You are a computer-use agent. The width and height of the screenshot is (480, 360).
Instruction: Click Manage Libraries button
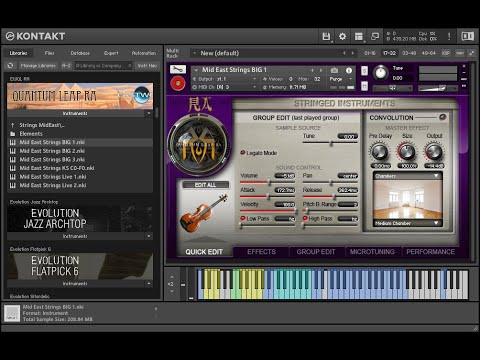click(38, 66)
